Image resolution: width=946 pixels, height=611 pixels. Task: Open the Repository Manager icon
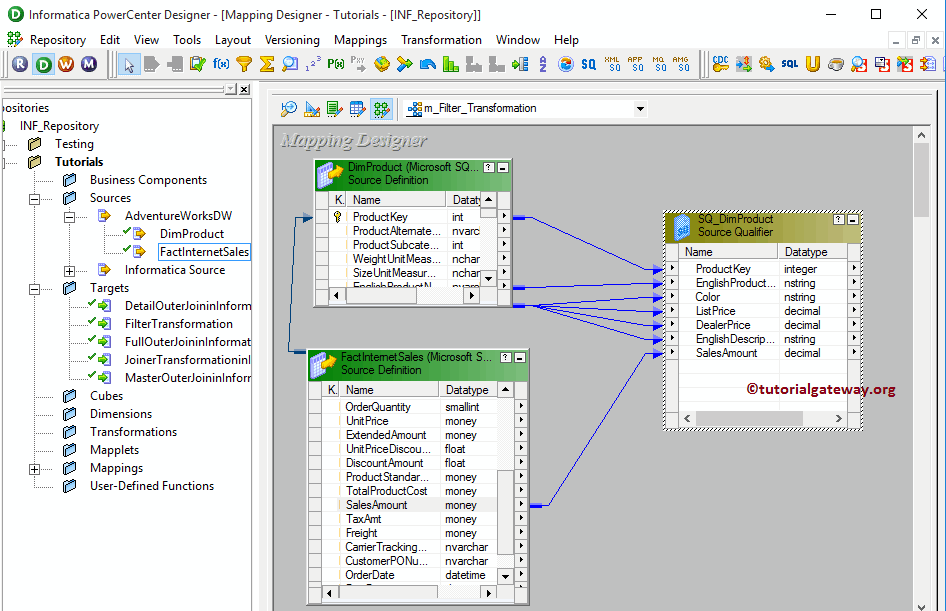pyautogui.click(x=18, y=63)
